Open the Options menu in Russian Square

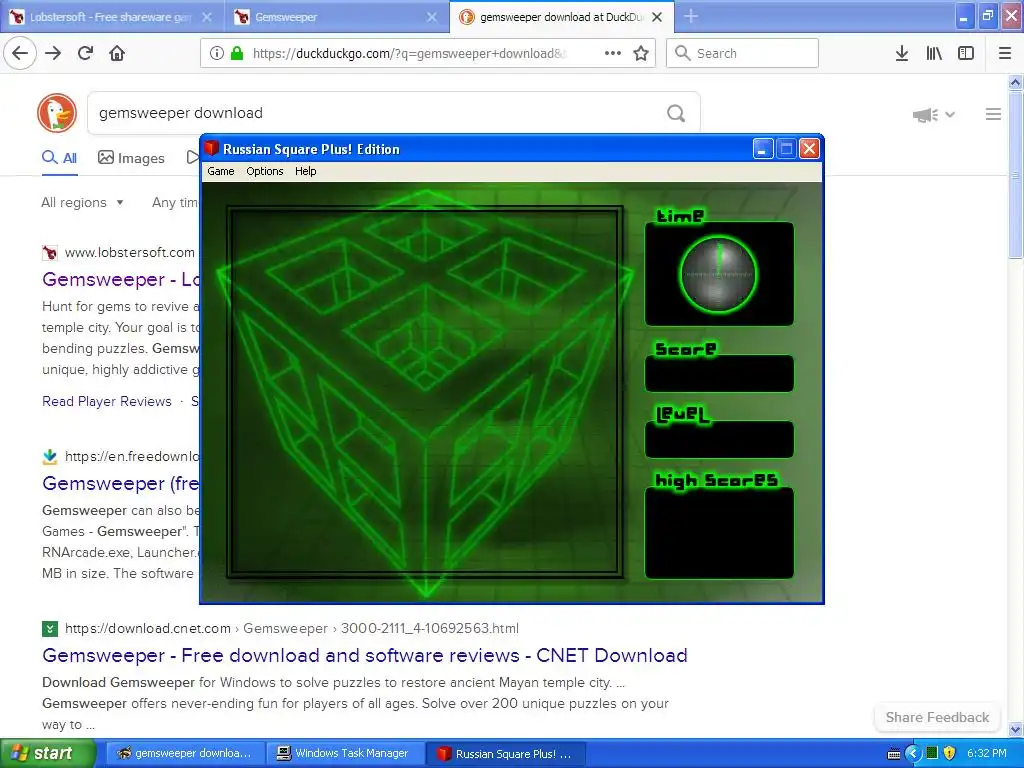tap(264, 171)
